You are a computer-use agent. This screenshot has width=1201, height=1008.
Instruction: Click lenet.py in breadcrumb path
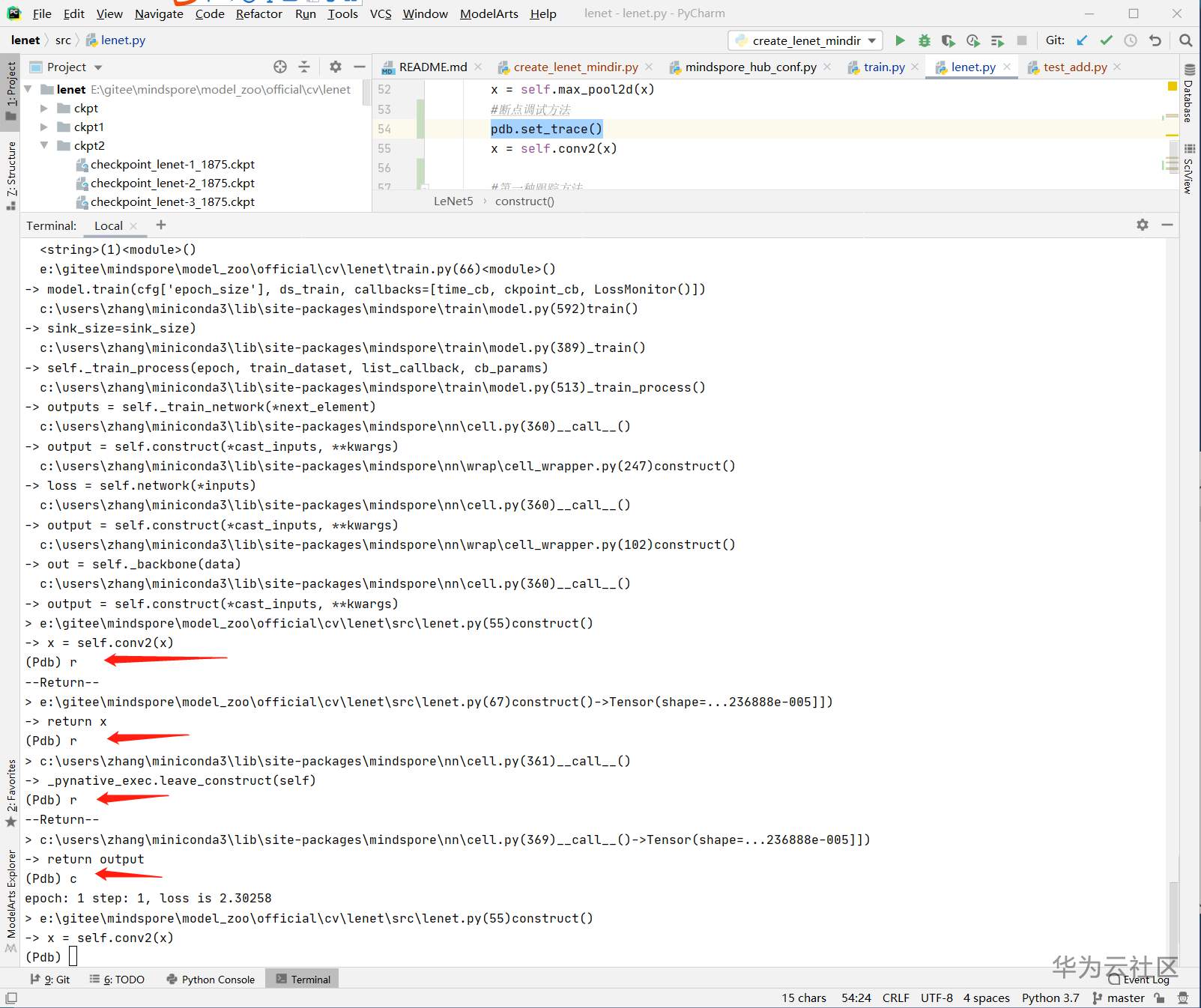(123, 40)
